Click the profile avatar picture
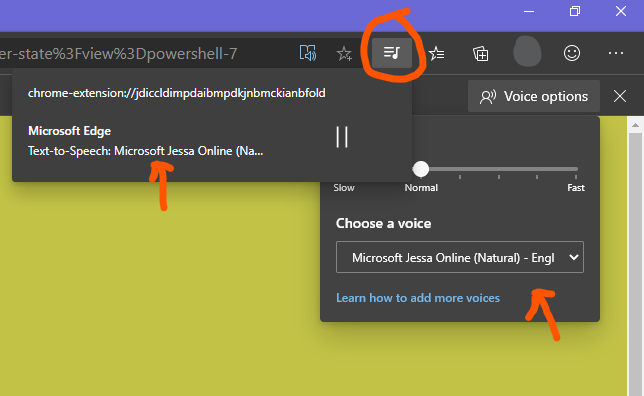Screen dimensions: 644x396 tap(527, 52)
